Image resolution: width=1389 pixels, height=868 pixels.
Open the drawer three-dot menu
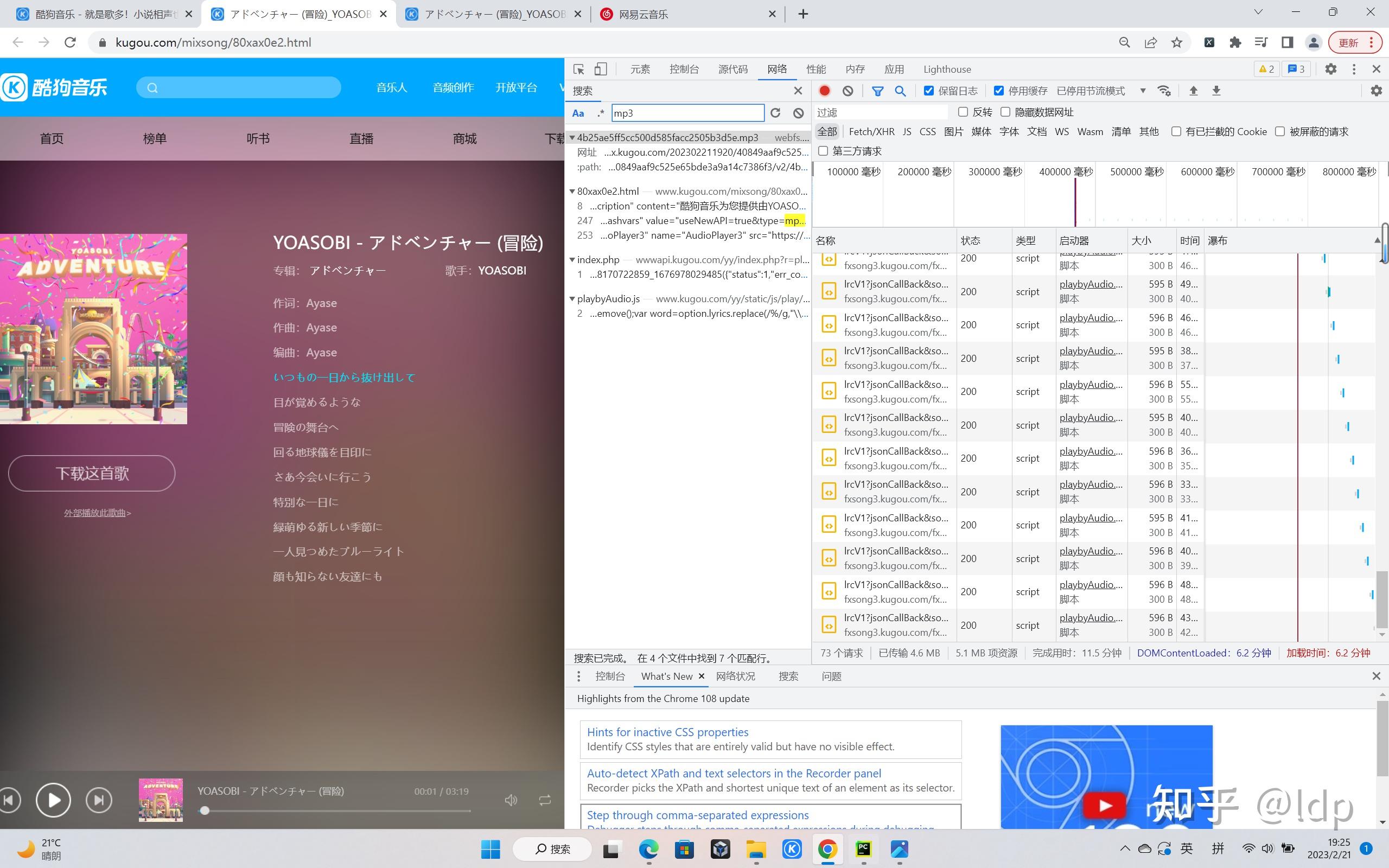point(578,676)
